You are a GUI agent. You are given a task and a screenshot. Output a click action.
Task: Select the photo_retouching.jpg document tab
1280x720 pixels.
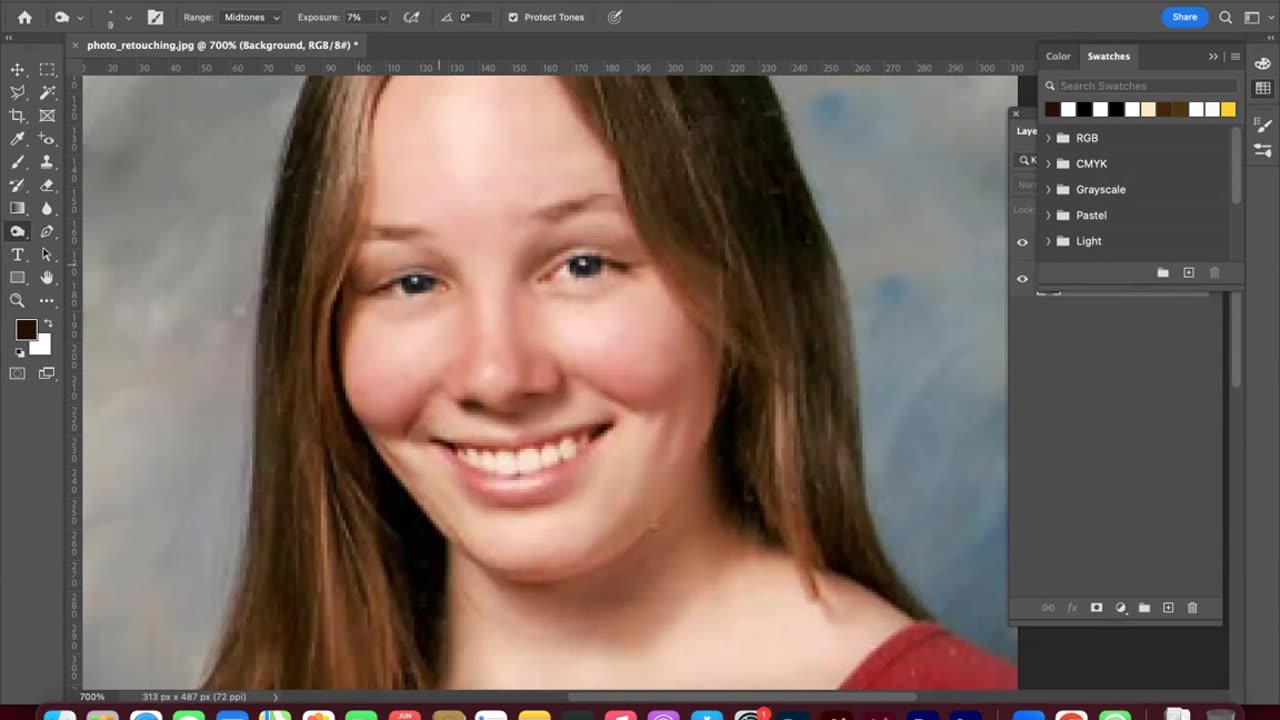[222, 45]
